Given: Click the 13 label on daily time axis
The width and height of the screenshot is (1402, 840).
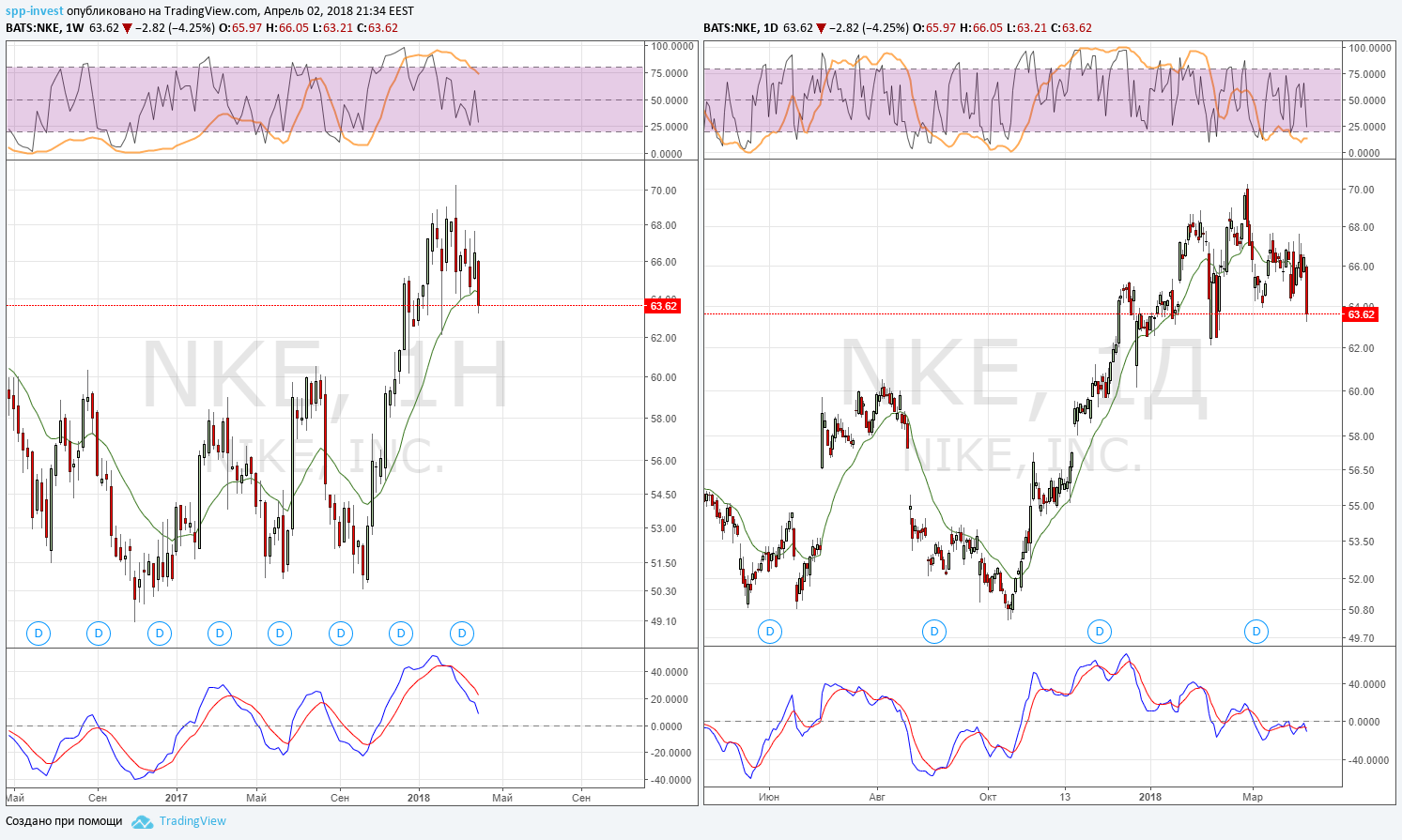Looking at the screenshot, I should [x=1066, y=797].
